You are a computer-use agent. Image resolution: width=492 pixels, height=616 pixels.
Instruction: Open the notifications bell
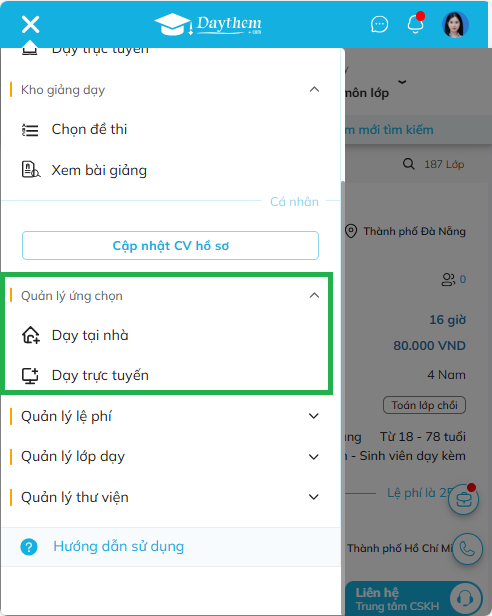coord(415,24)
